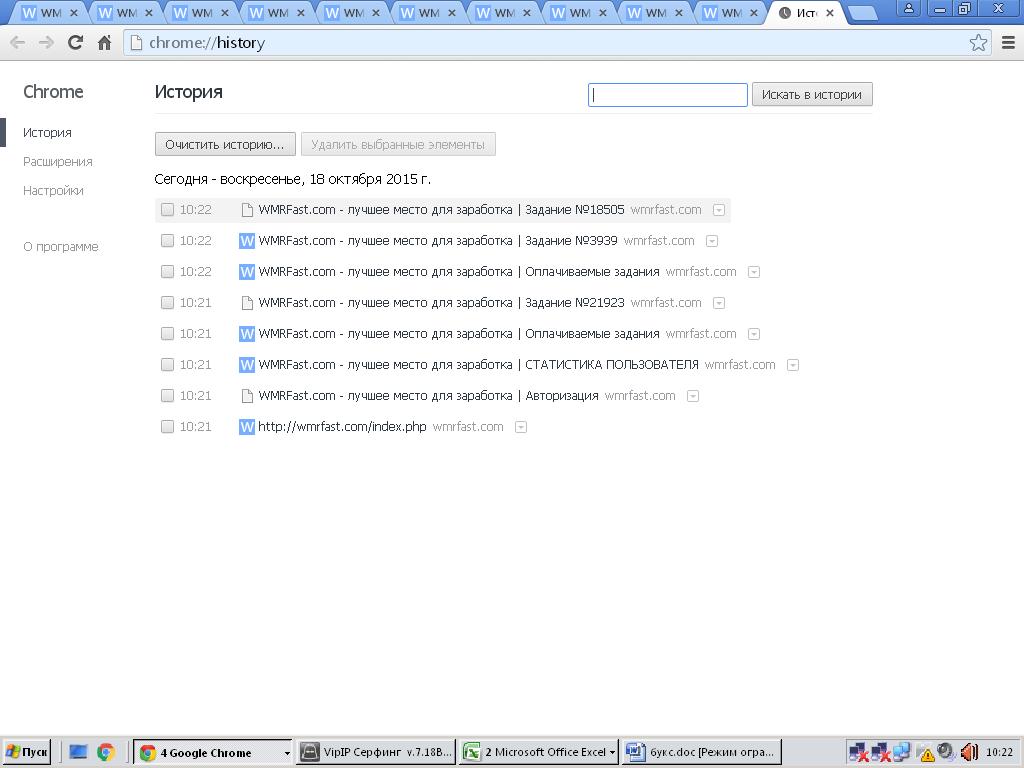Click the browser forward arrow
The image size is (1024, 768).
point(46,43)
